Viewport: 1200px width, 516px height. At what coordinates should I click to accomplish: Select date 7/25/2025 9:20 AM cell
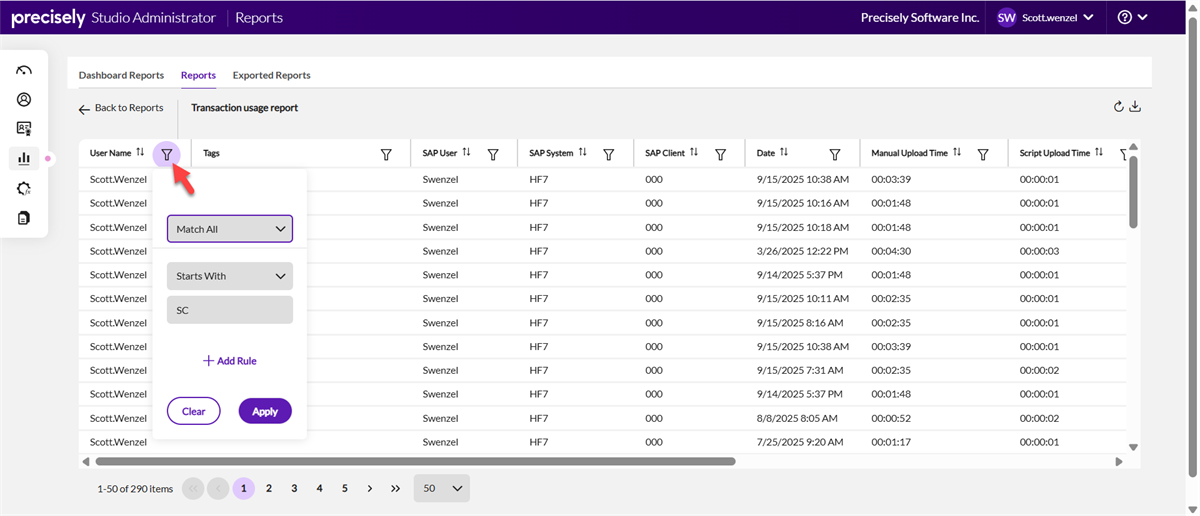point(799,442)
